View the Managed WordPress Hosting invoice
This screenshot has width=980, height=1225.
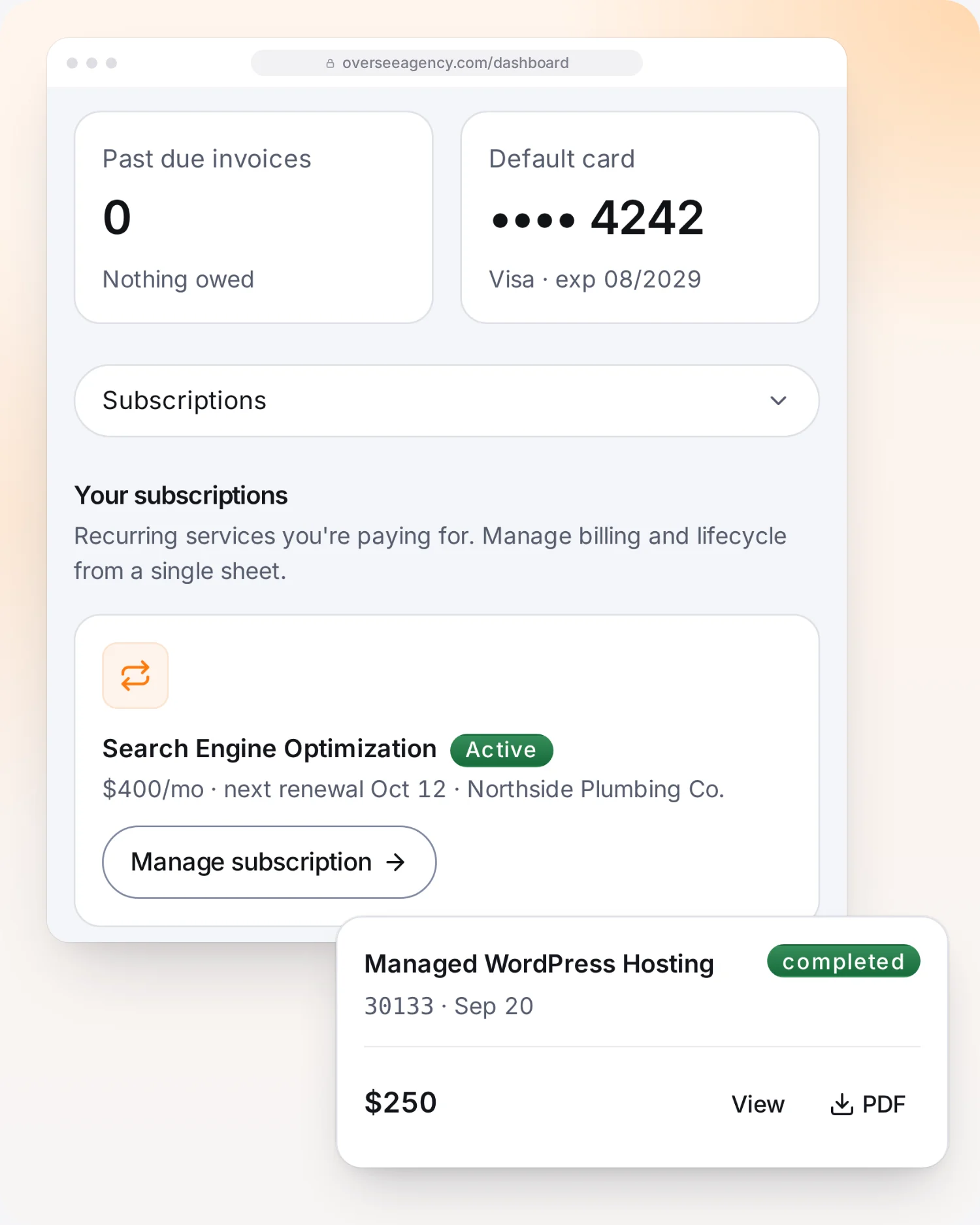click(x=758, y=1104)
